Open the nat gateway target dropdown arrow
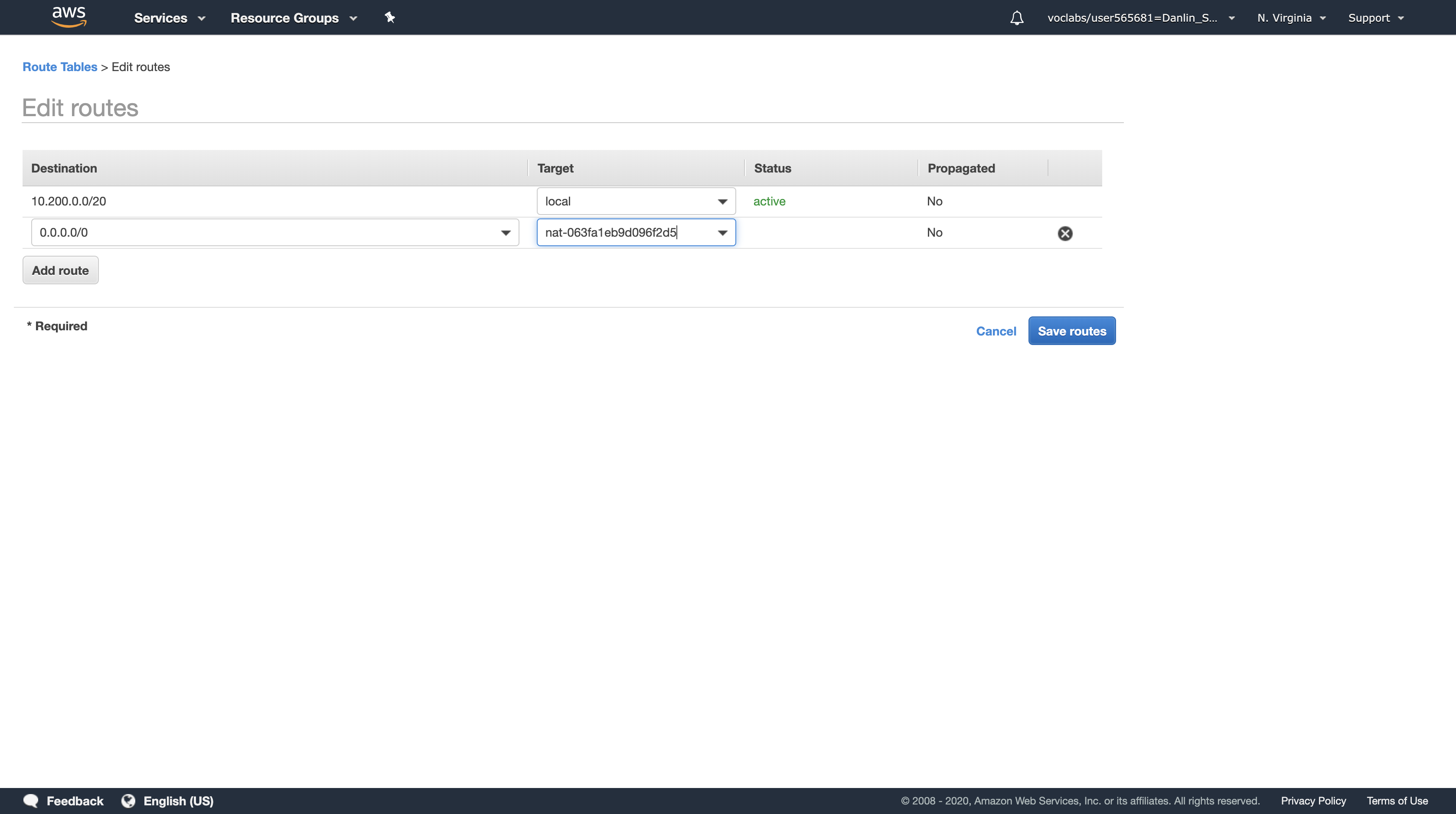Viewport: 1456px width, 814px height. coord(722,233)
